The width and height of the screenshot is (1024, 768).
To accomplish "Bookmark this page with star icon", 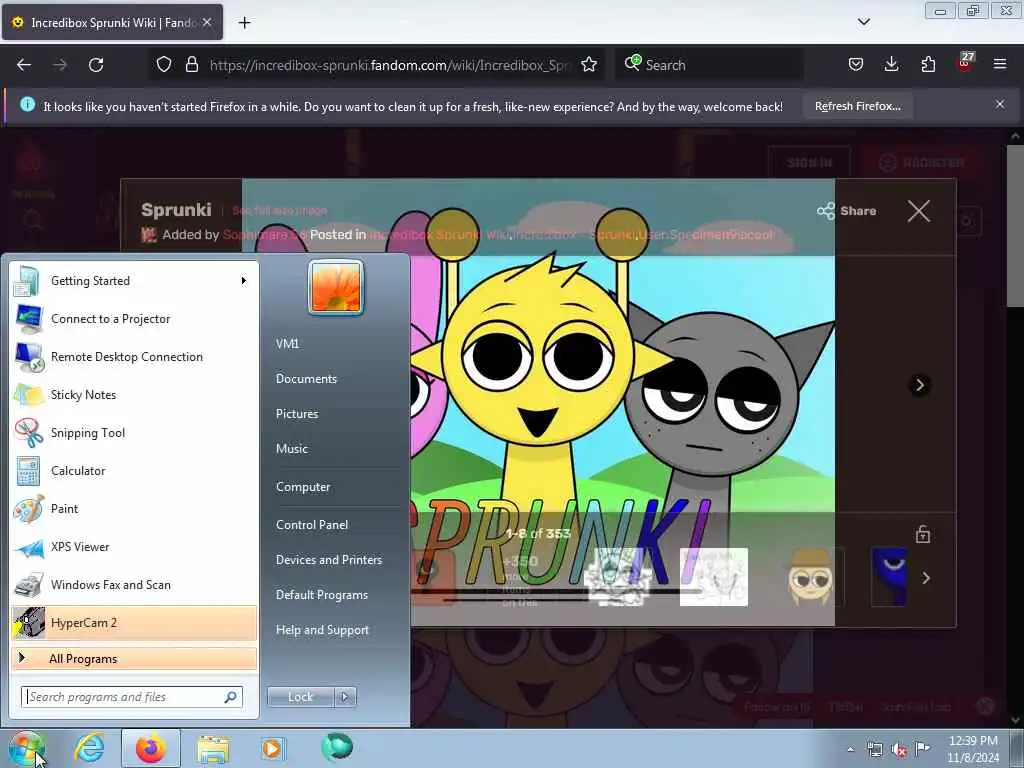I will click(589, 64).
